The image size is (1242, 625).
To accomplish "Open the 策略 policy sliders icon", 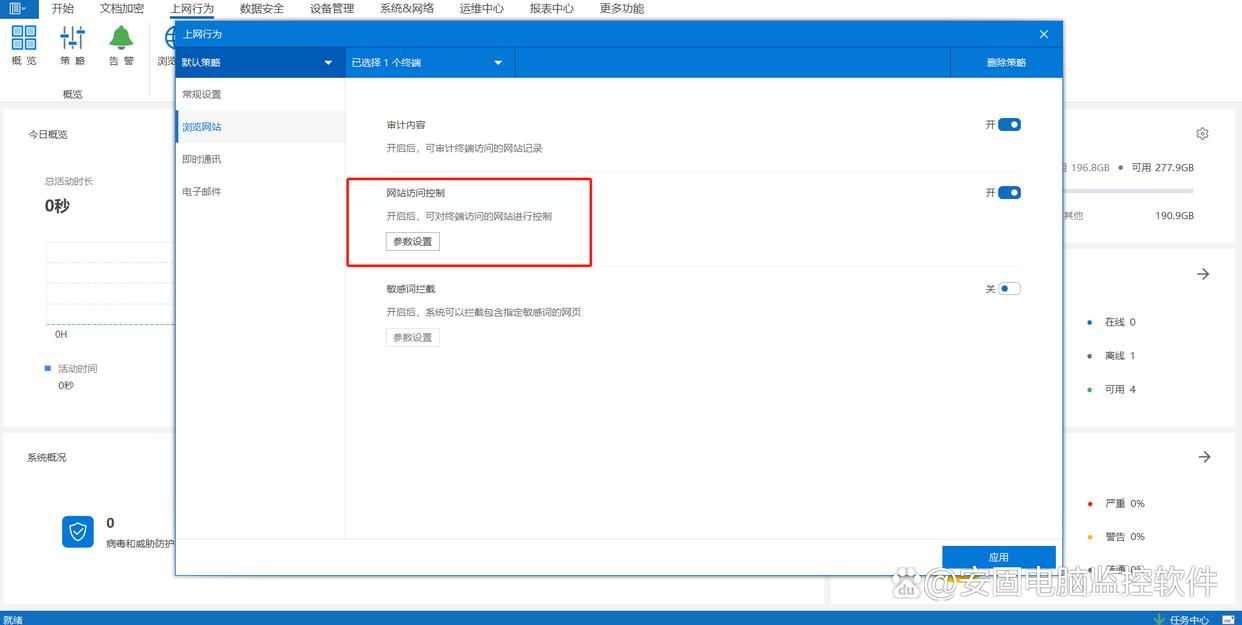I will [x=73, y=38].
